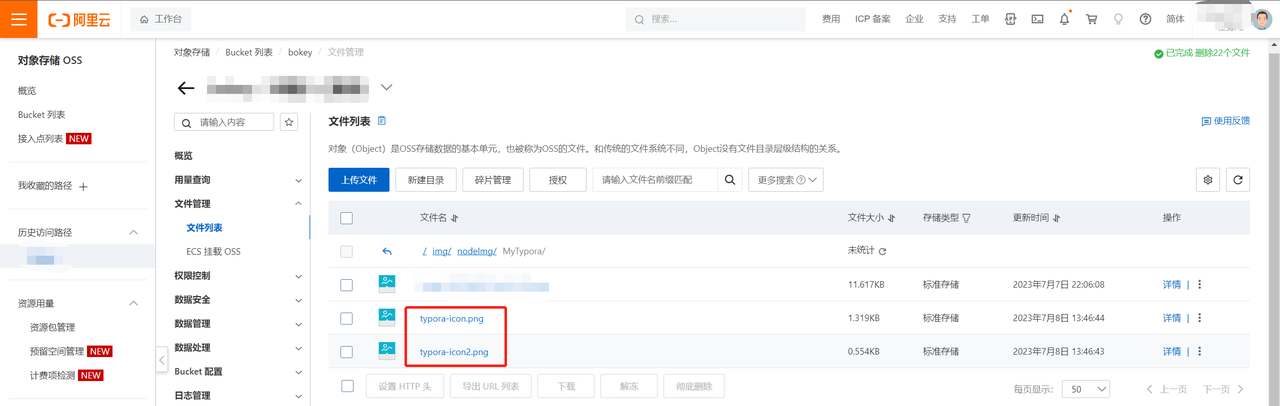Viewport: 1280px width, 406px height.
Task: Open the hamburger main menu
Action: tap(19, 19)
